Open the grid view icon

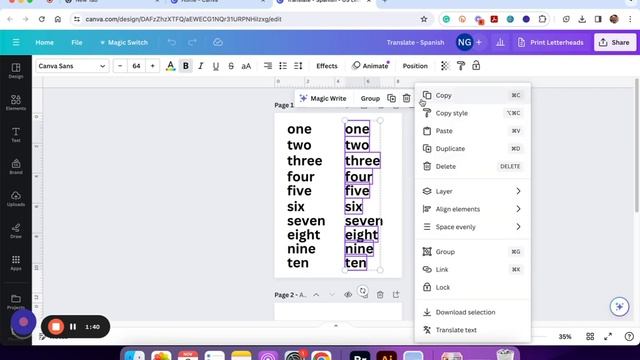590,337
